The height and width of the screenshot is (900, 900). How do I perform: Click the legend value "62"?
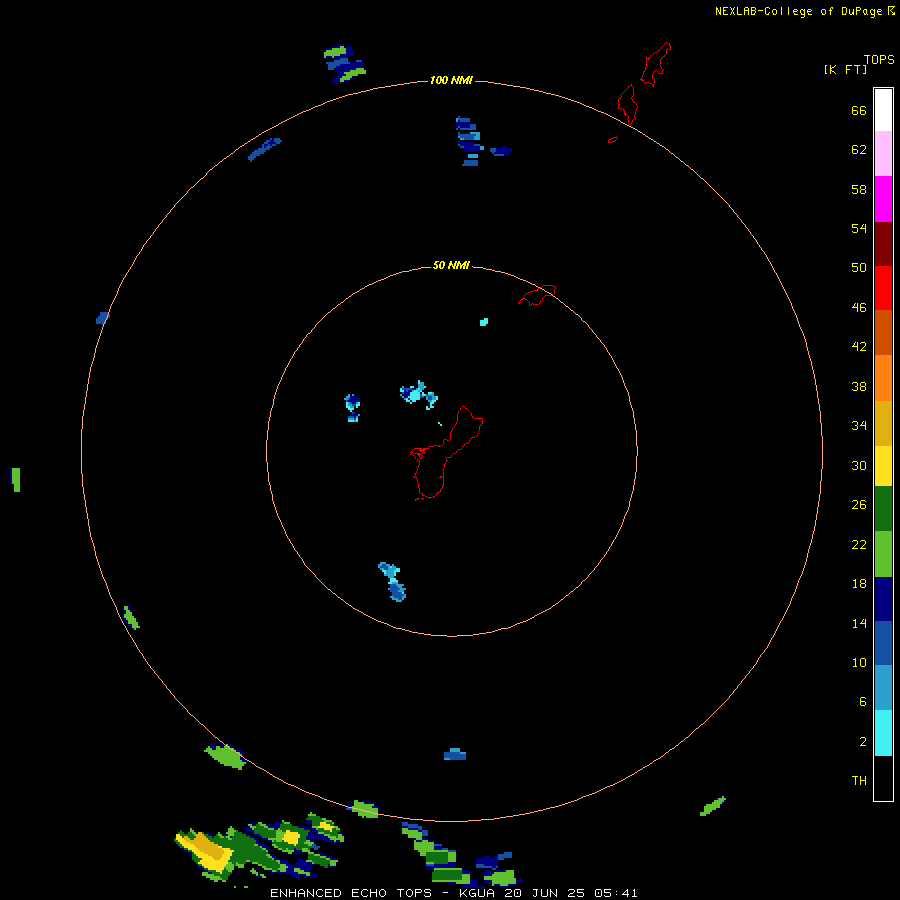tap(859, 150)
